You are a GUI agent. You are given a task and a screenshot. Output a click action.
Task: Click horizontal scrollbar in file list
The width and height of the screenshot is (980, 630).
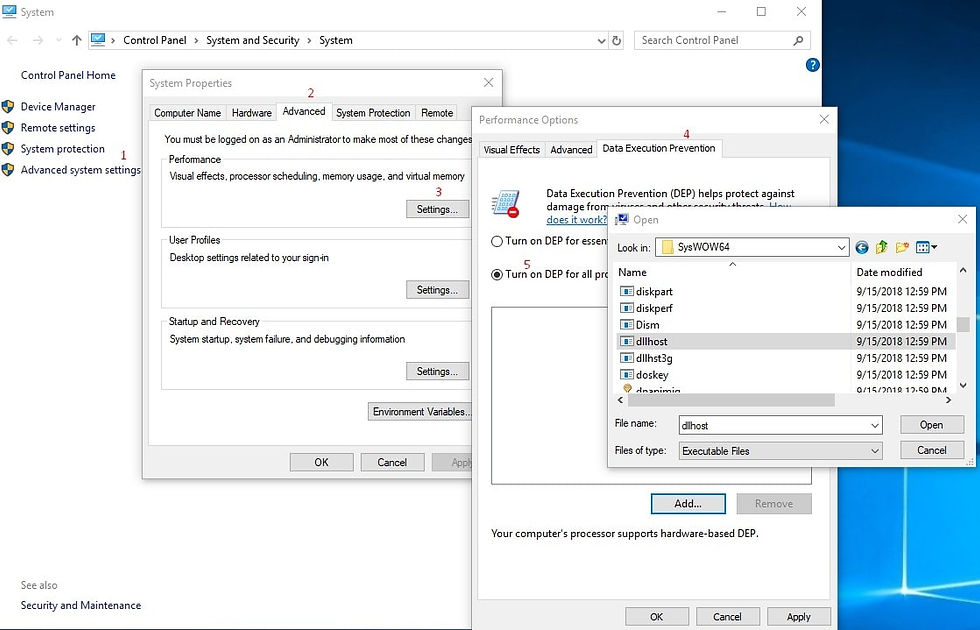(729, 400)
